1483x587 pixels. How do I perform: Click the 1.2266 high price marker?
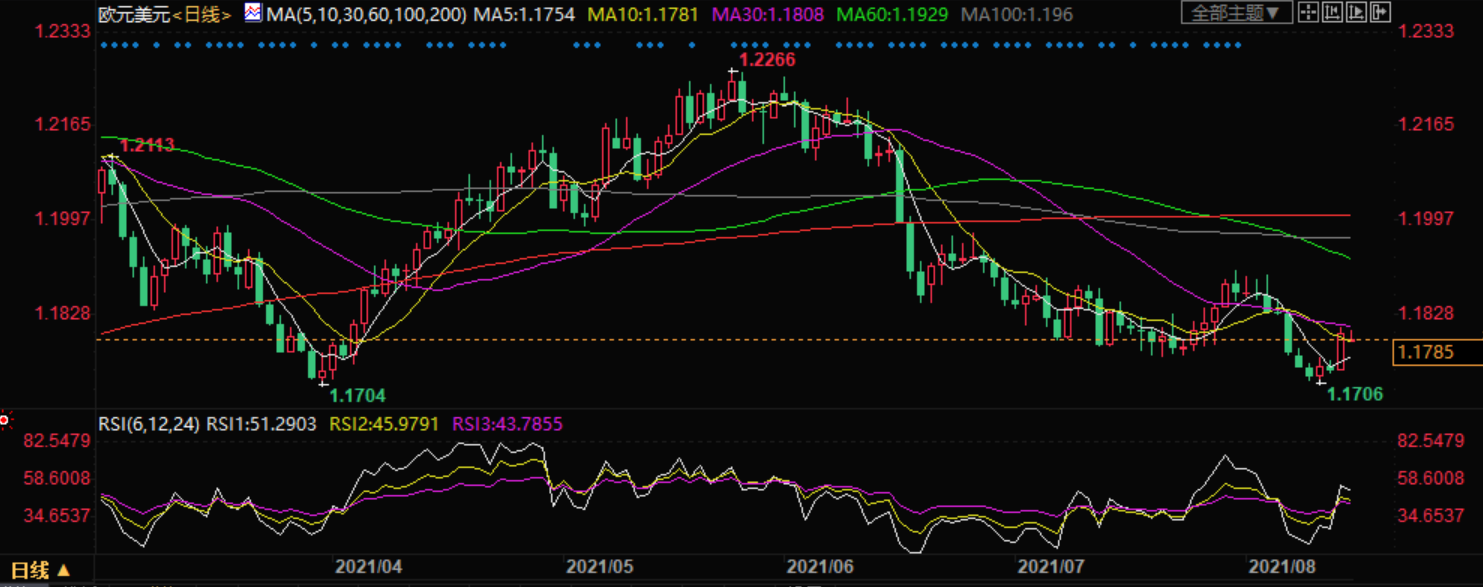(x=769, y=60)
